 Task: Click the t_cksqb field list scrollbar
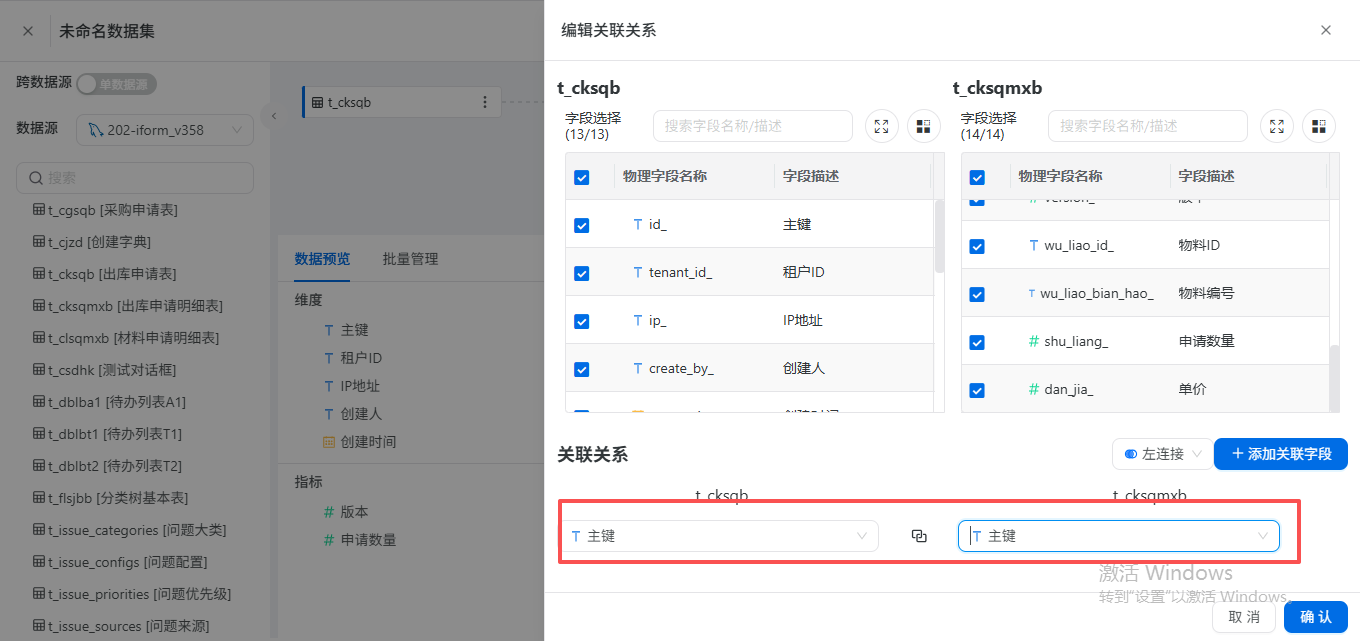(939, 236)
